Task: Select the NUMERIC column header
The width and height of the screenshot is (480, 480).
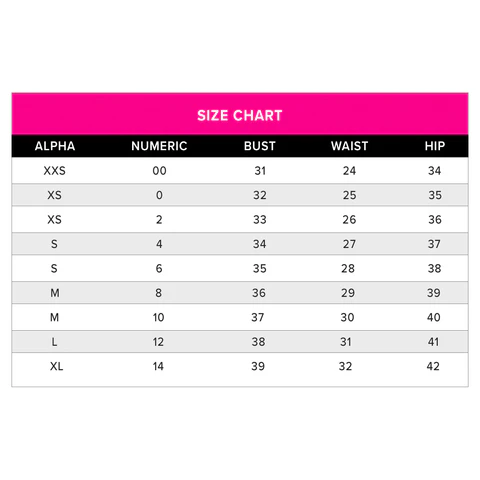Action: pos(159,146)
